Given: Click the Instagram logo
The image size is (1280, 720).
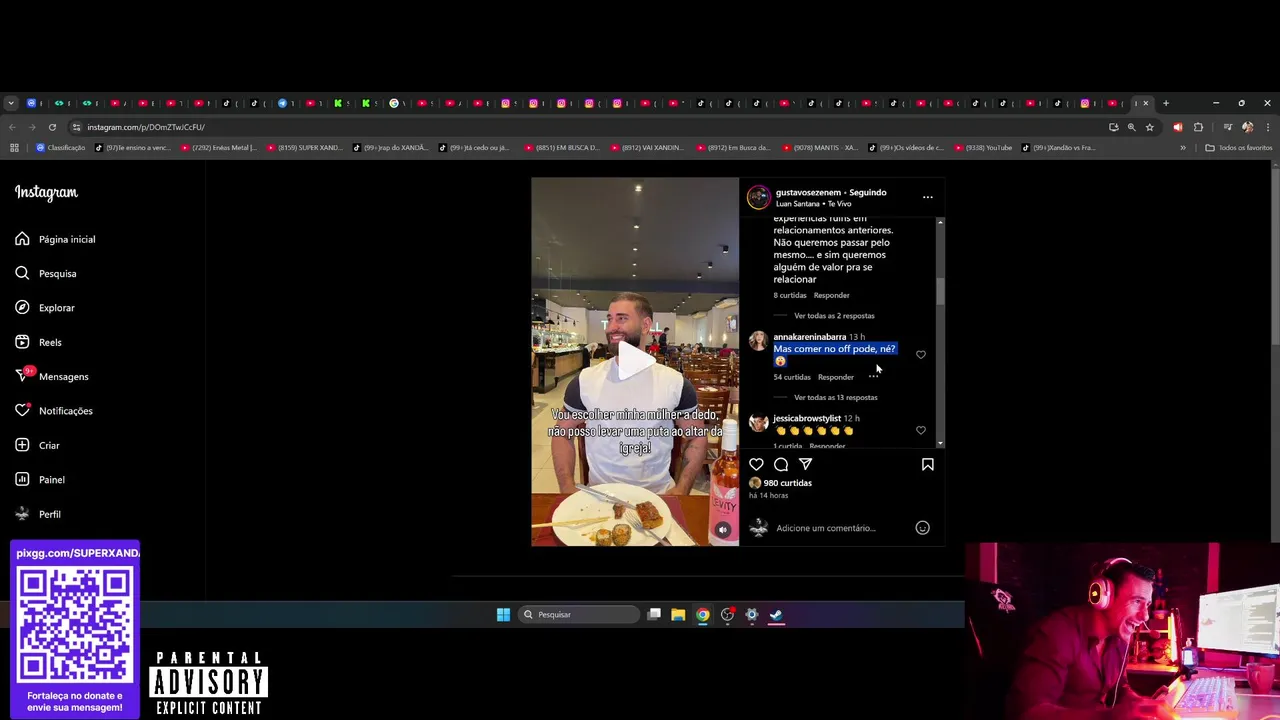Looking at the screenshot, I should point(46,192).
